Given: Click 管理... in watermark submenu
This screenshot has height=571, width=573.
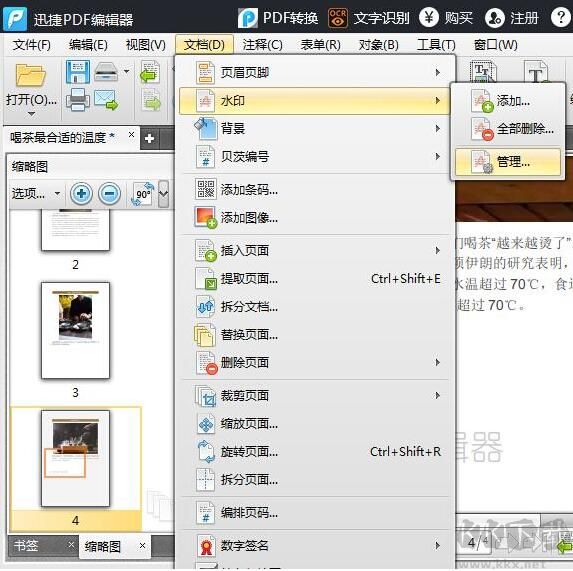Looking at the screenshot, I should pyautogui.click(x=508, y=161).
